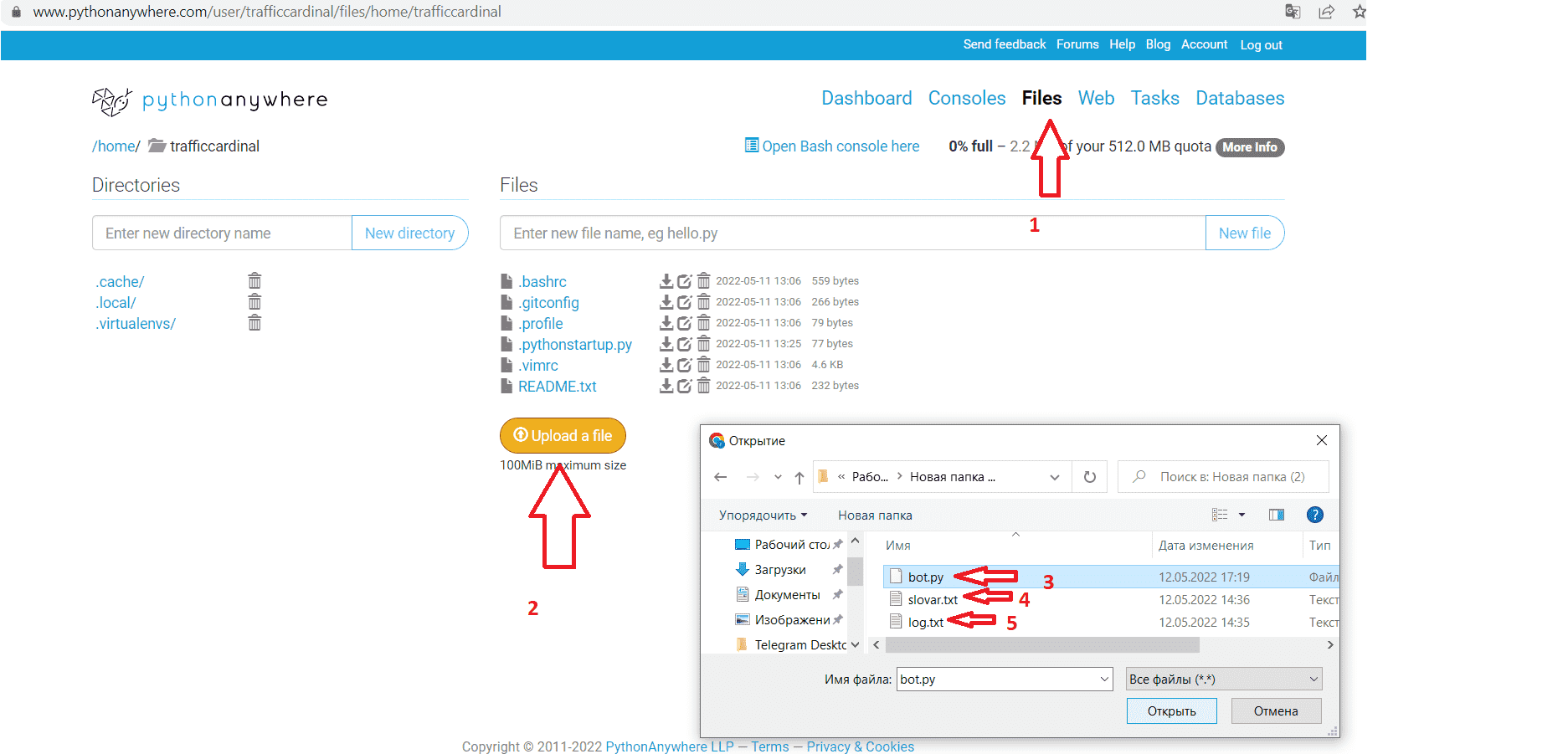
Task: Click the new file name field
Action: click(852, 233)
